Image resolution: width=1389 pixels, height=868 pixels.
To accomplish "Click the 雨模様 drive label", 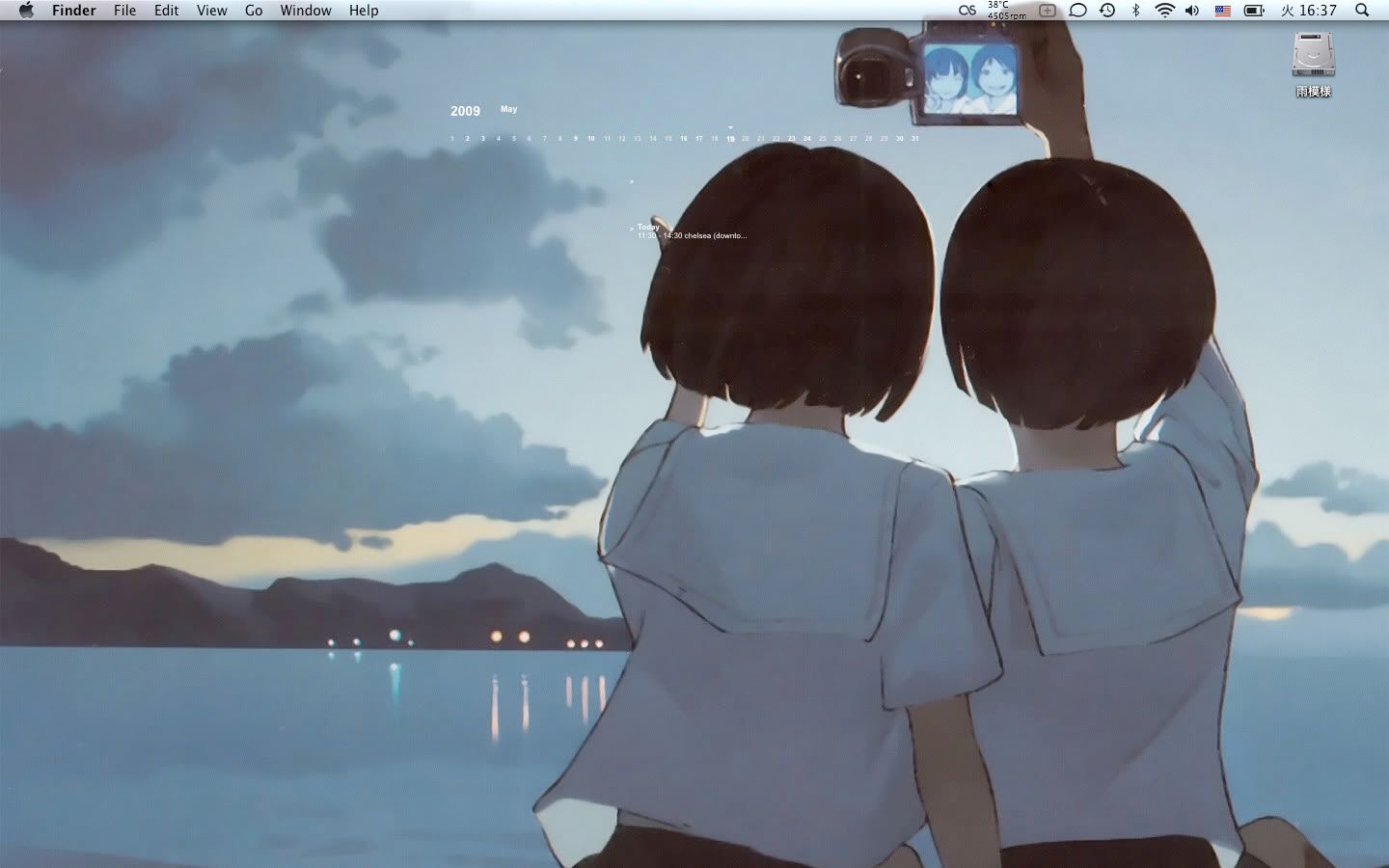I will coord(1313,92).
